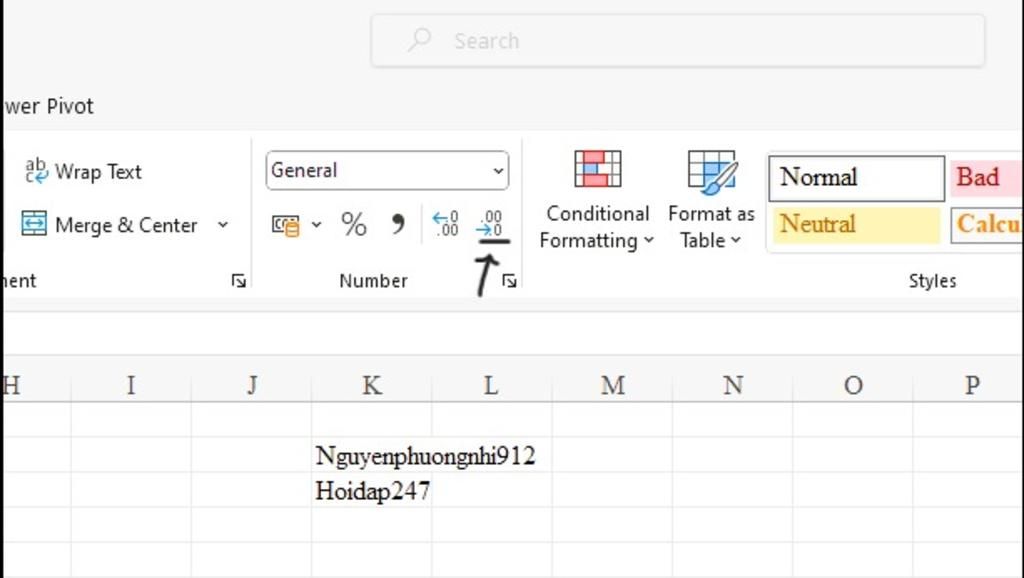Click Decrease Decimal icon
The width and height of the screenshot is (1024, 578).
pos(490,224)
